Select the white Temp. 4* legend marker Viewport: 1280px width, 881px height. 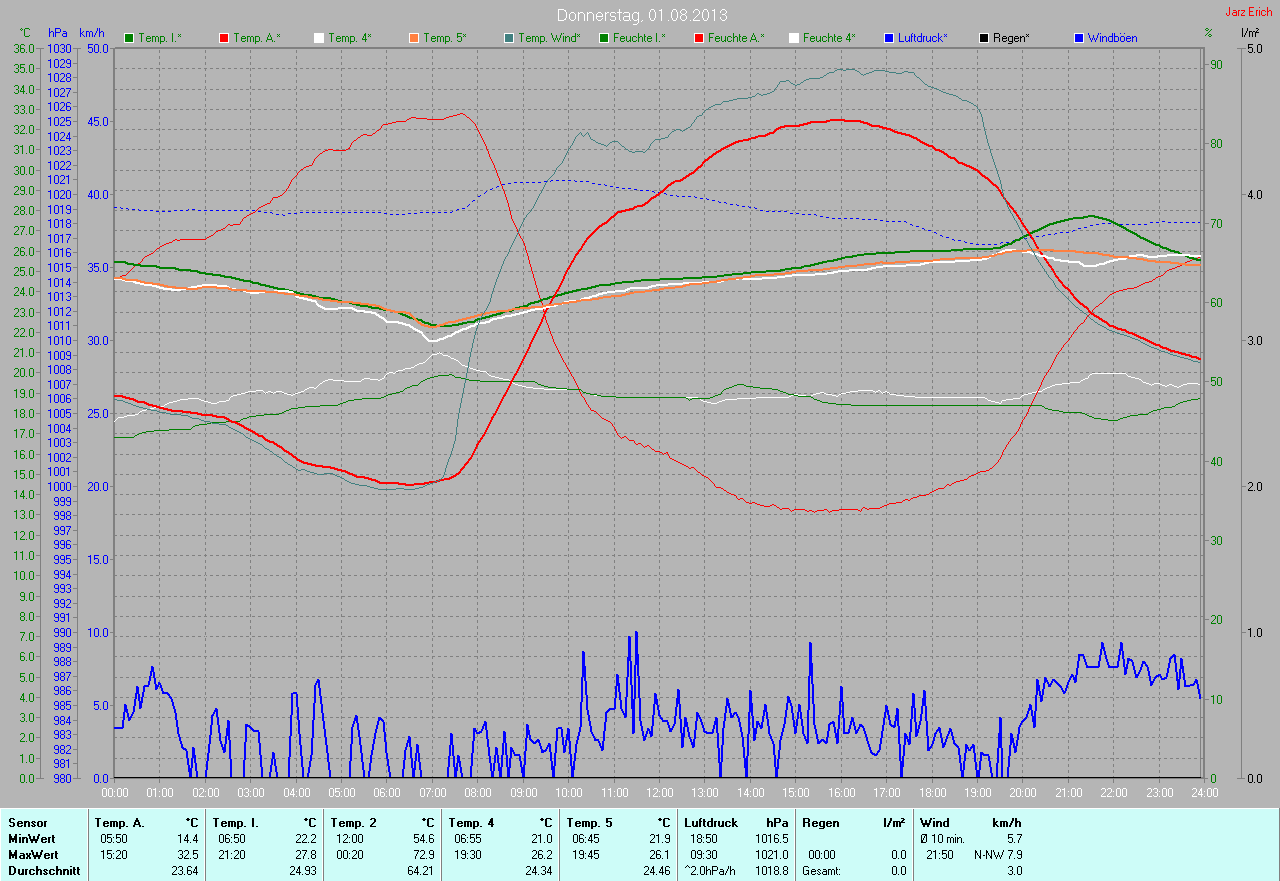319,38
